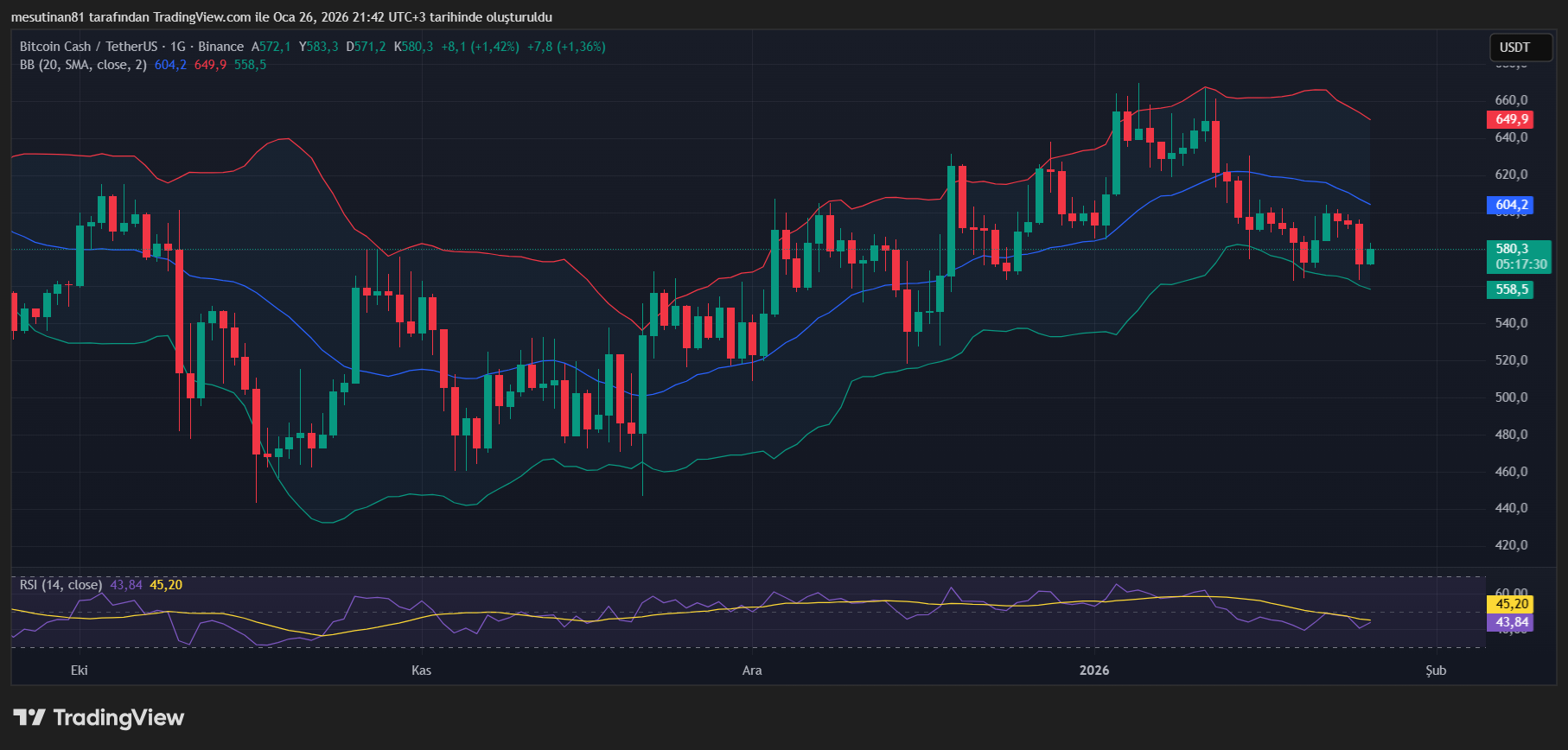1568x750 pixels.
Task: Click the TradingView.com text in header caption
Action: tap(202, 17)
